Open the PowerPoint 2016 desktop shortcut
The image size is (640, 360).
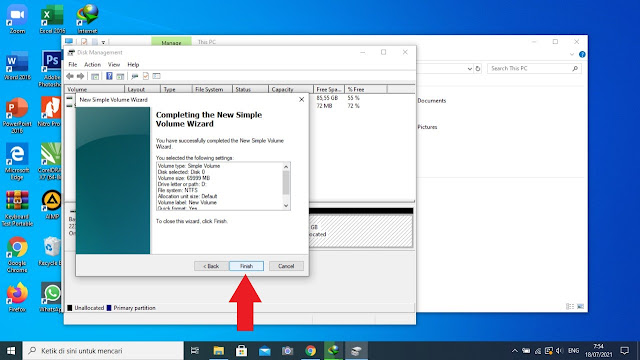coord(17,115)
